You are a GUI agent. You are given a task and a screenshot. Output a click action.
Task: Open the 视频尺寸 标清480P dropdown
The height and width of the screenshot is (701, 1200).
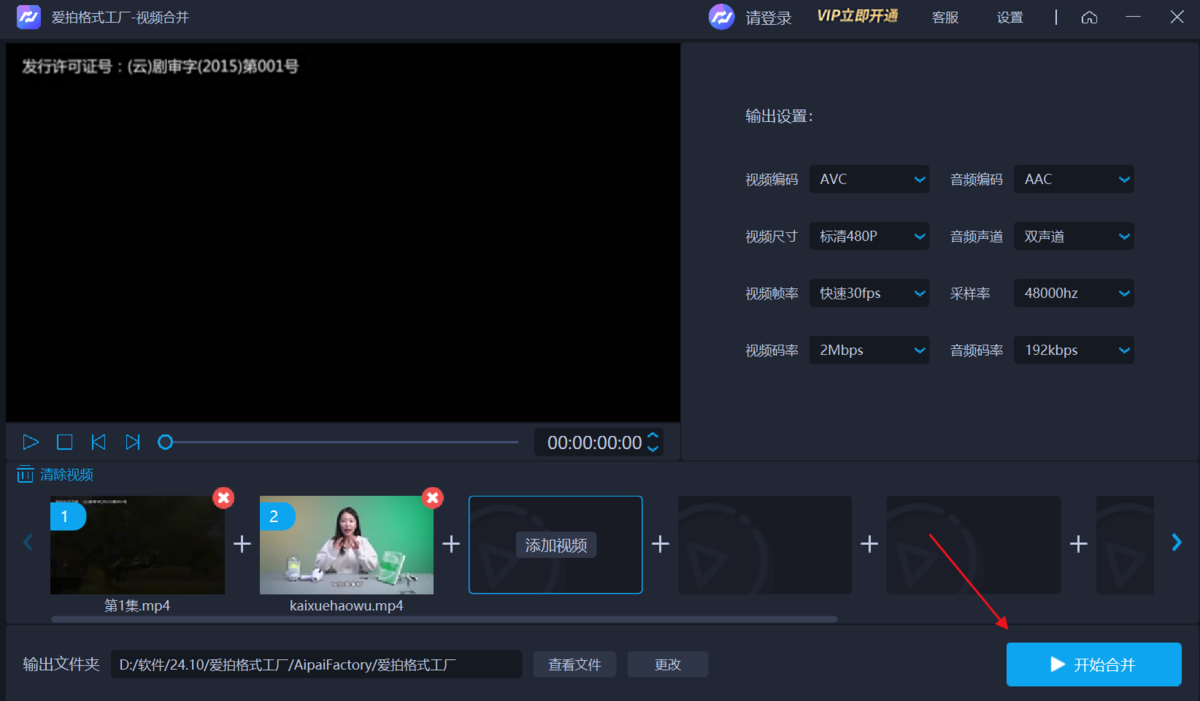[868, 235]
